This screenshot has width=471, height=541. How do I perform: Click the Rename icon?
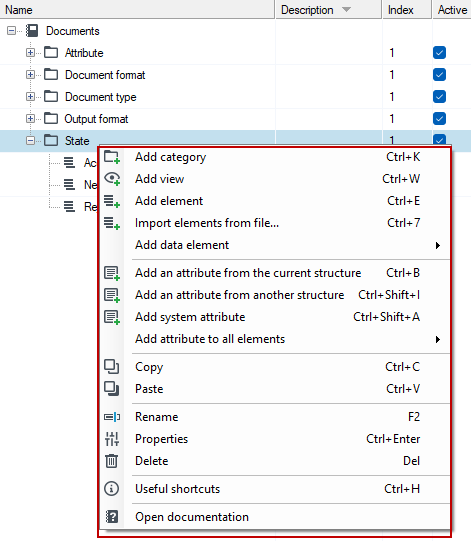point(112,417)
